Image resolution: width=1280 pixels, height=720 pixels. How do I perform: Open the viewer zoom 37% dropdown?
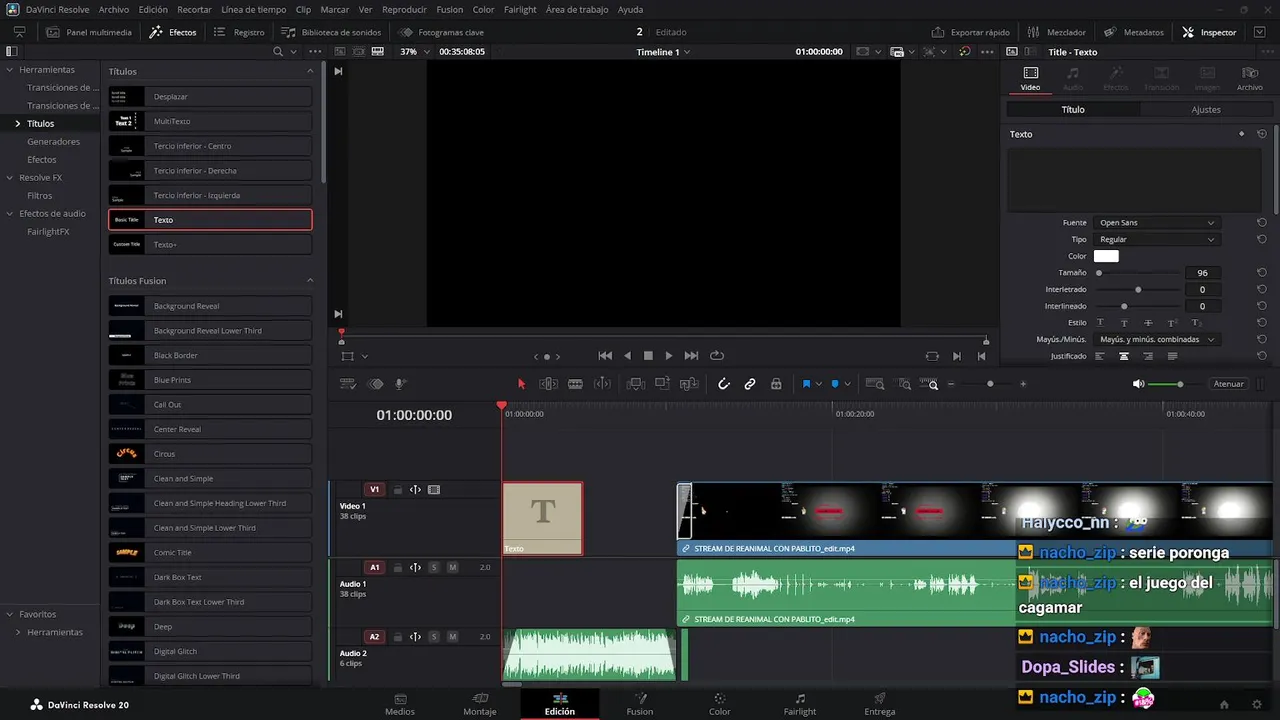coord(415,52)
